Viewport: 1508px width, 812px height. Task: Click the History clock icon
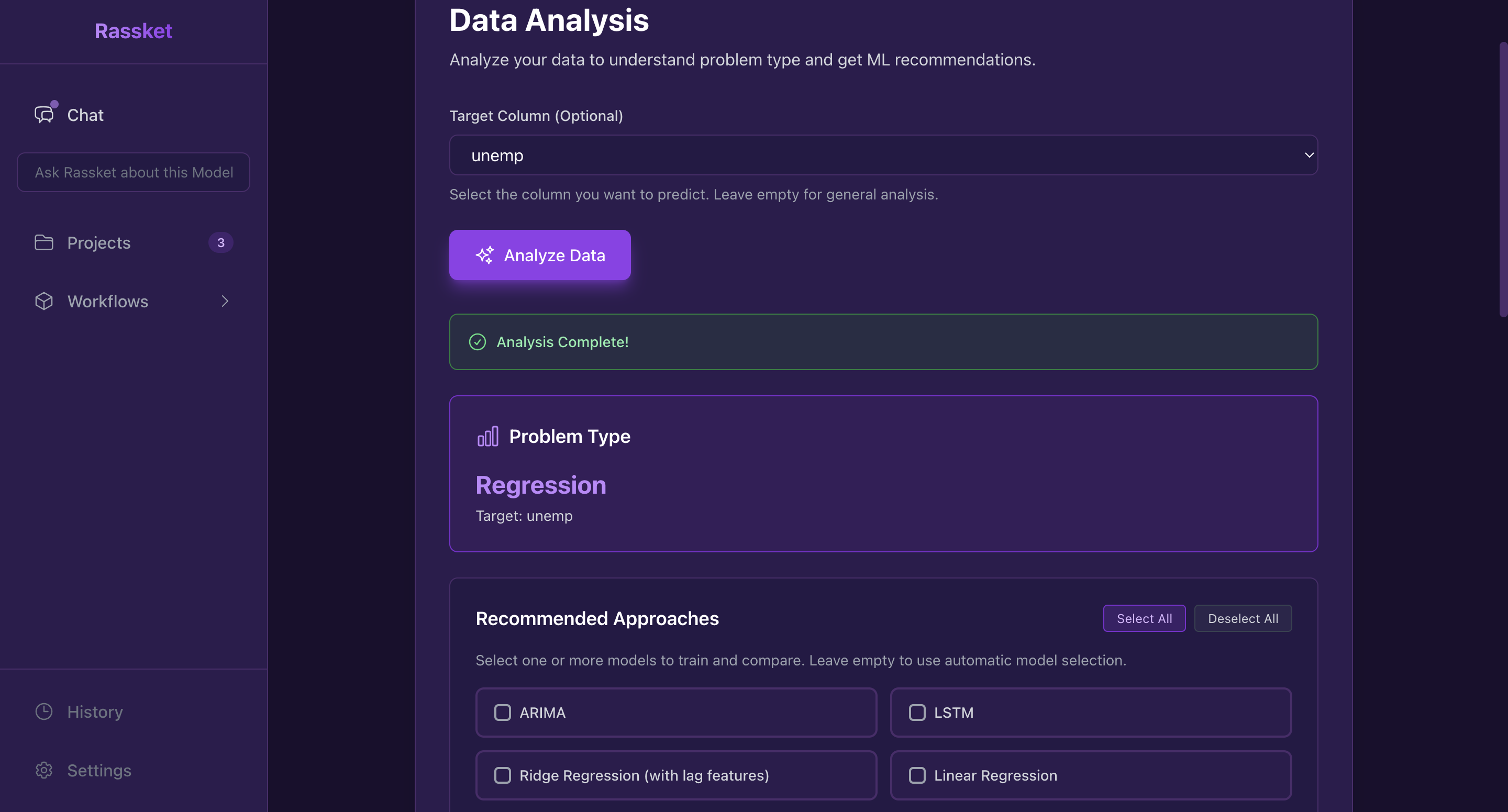[x=43, y=711]
